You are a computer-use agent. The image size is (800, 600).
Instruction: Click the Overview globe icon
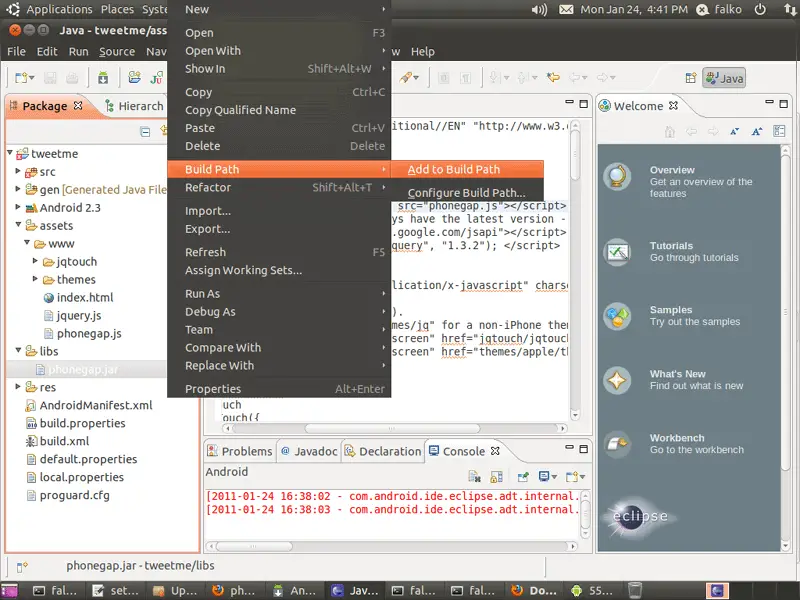617,177
